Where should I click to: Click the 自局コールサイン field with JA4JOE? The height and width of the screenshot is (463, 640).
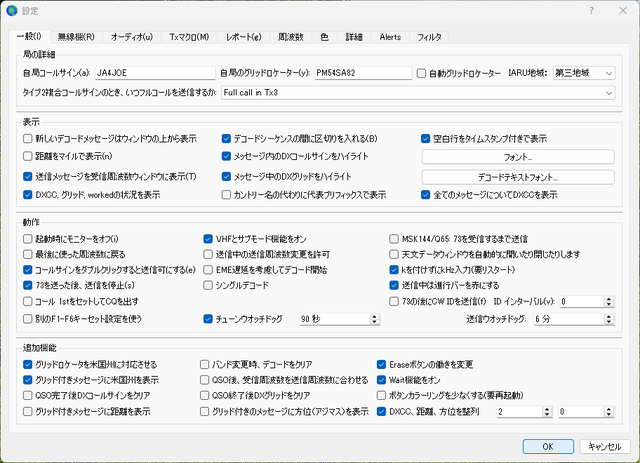pyautogui.click(x=155, y=73)
